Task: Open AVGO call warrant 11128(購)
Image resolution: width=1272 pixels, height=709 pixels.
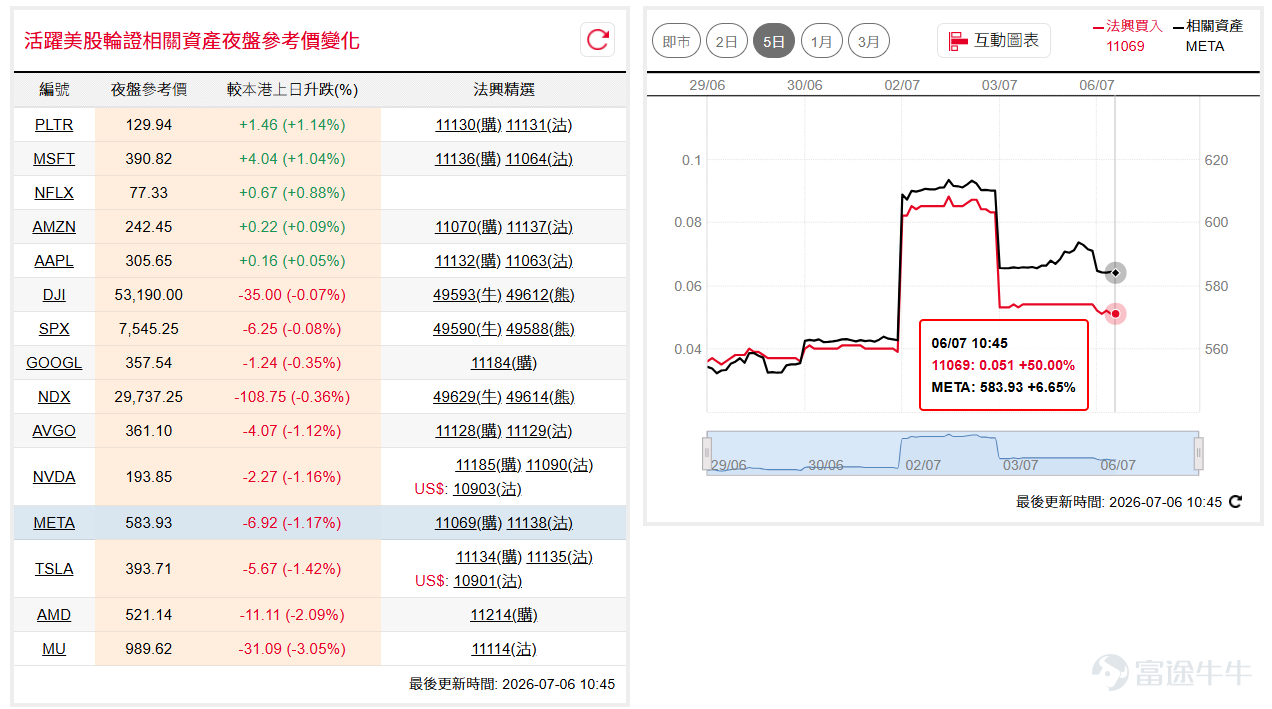Action: pos(468,431)
